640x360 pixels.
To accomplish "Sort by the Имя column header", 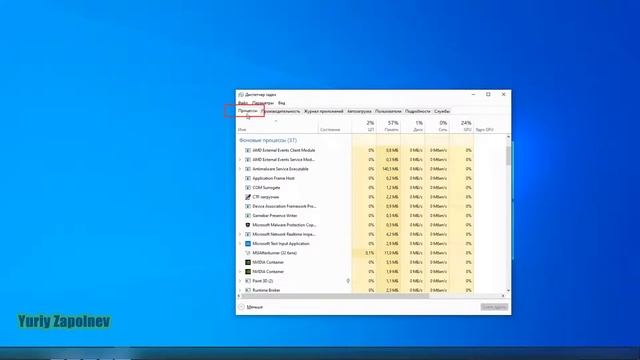I will pyautogui.click(x=278, y=126).
